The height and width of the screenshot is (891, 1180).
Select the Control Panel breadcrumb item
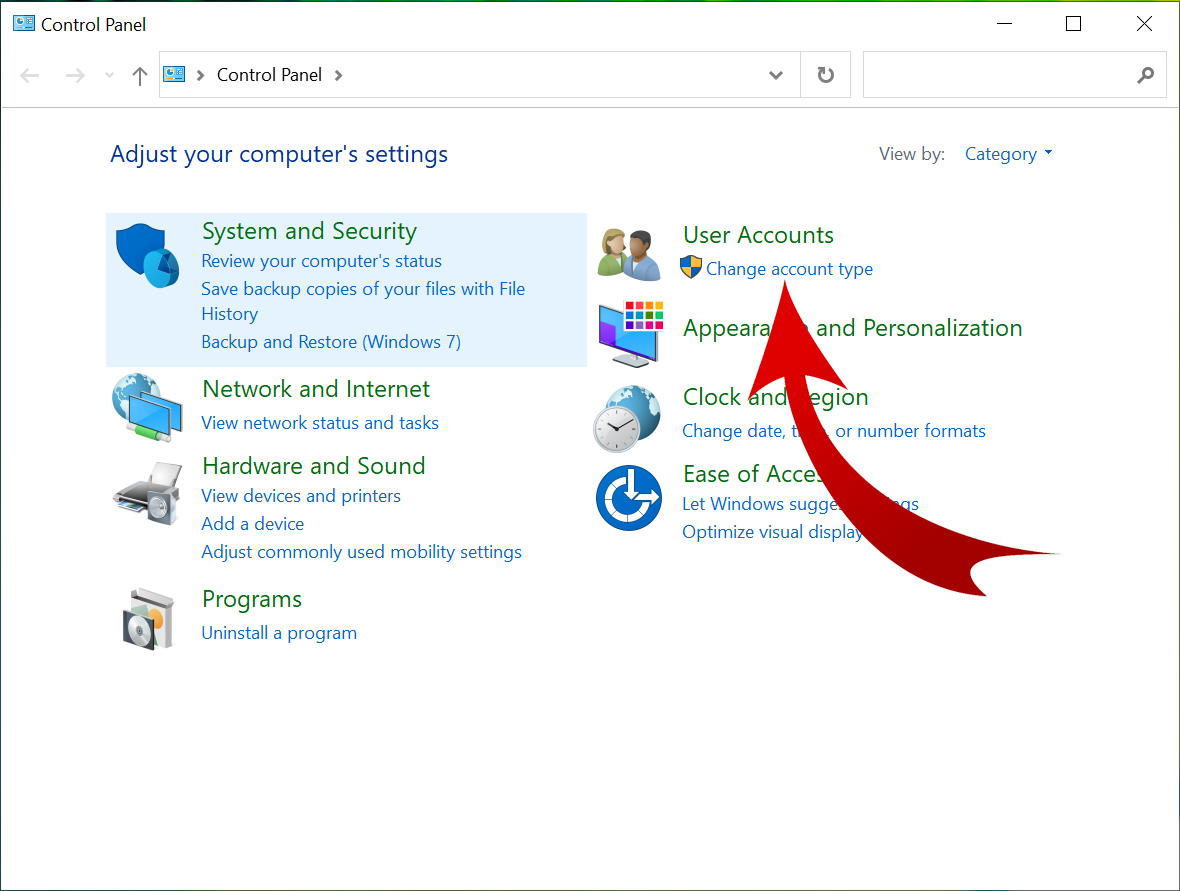(269, 75)
